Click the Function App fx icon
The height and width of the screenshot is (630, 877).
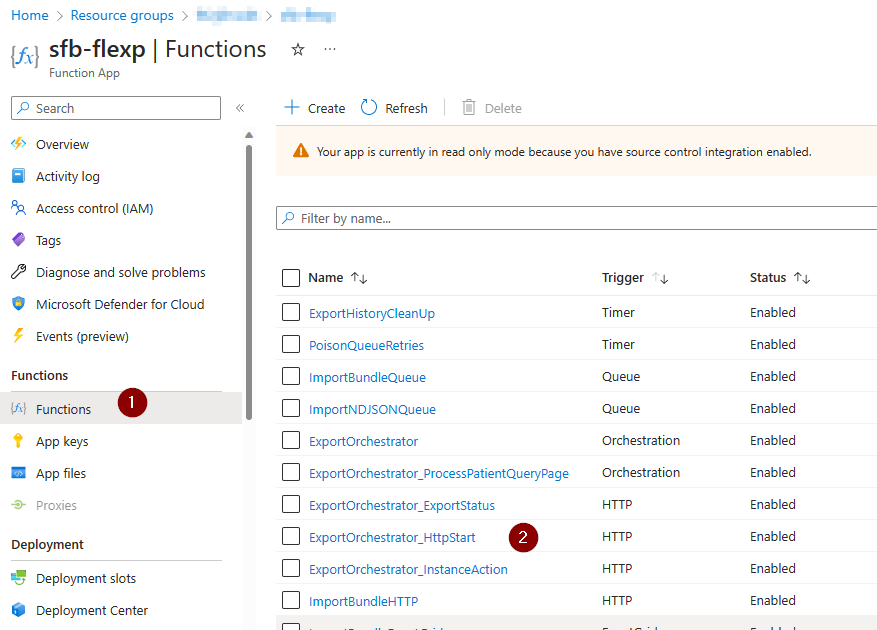tap(25, 56)
